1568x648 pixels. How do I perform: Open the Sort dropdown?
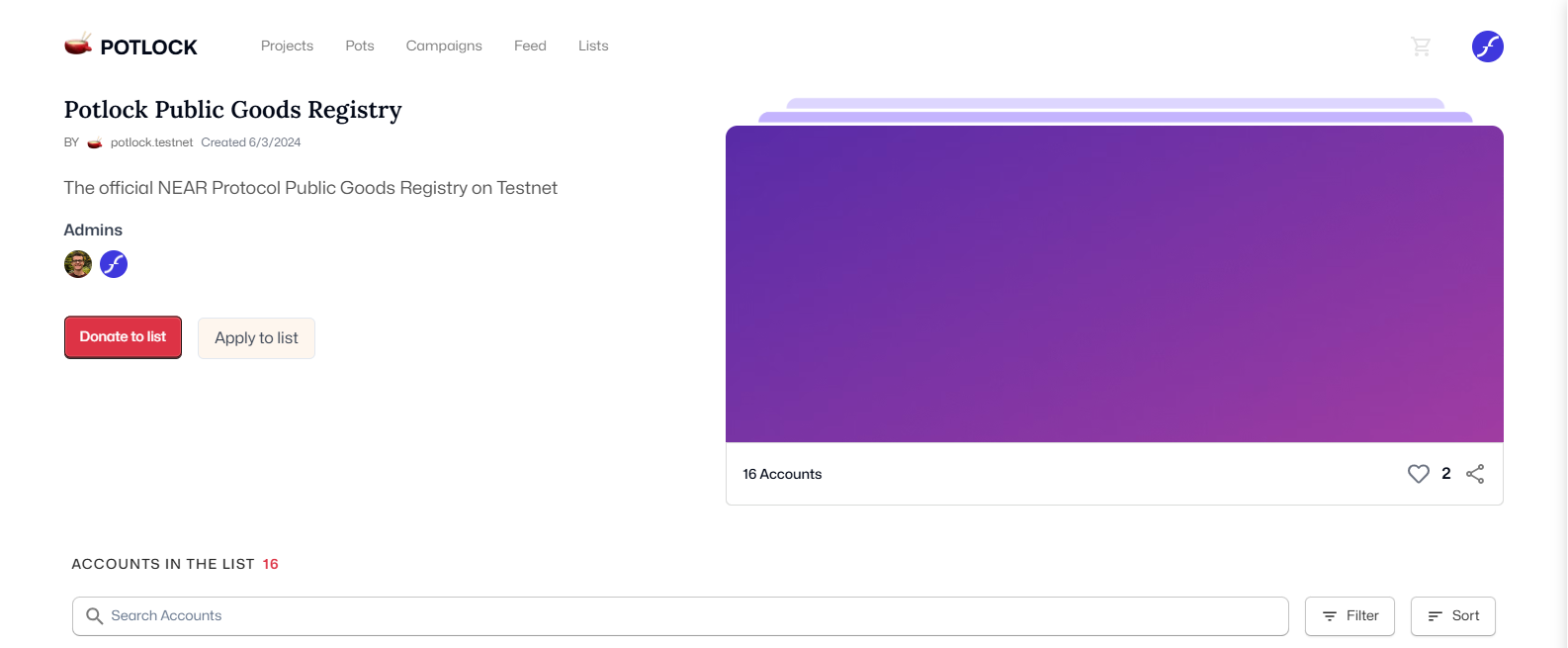click(1452, 616)
